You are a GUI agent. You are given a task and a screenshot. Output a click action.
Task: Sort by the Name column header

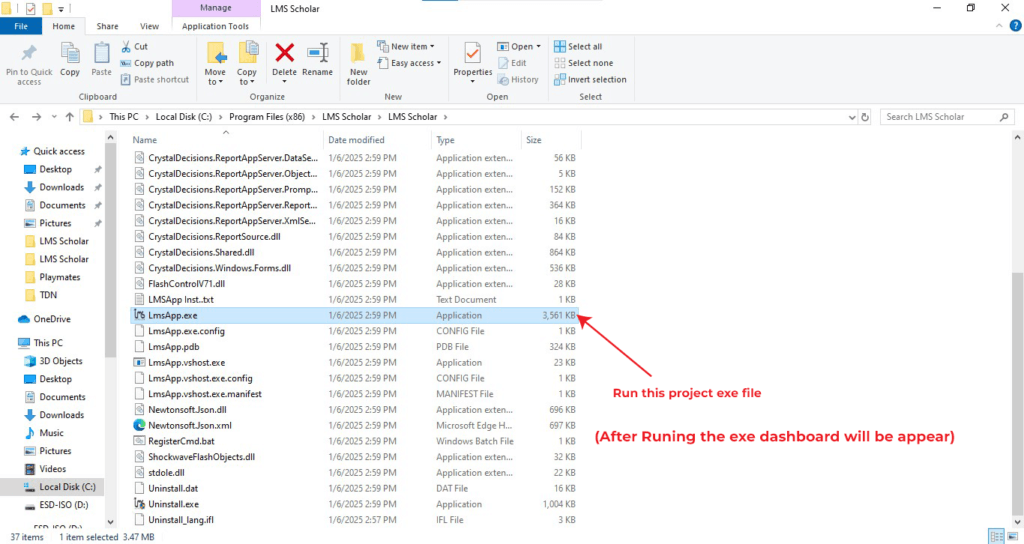(144, 140)
